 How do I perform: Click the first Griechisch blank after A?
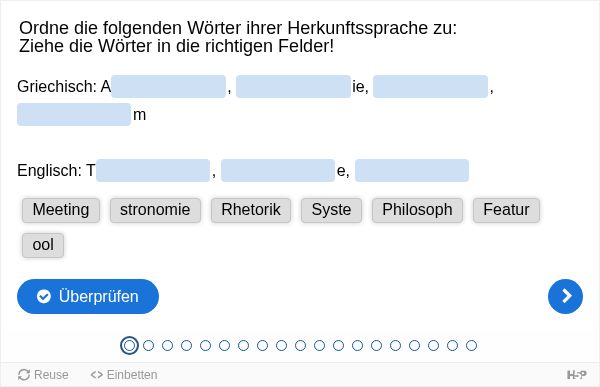click(168, 87)
